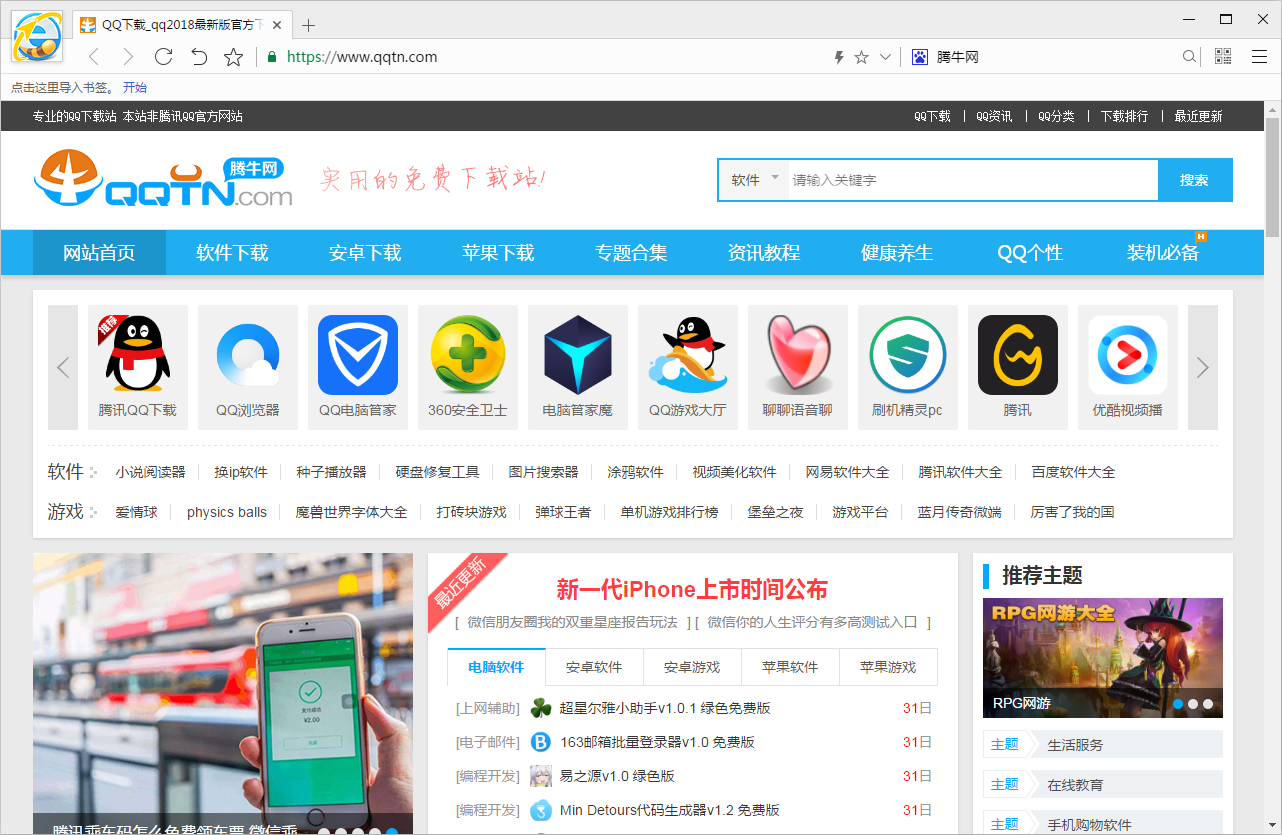Click the keyword search input field
1282x835 pixels.
pyautogui.click(x=970, y=180)
